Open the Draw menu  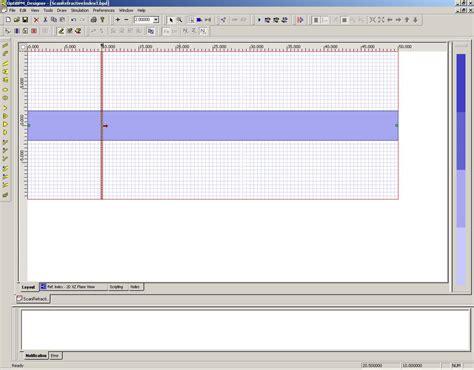[x=62, y=10]
